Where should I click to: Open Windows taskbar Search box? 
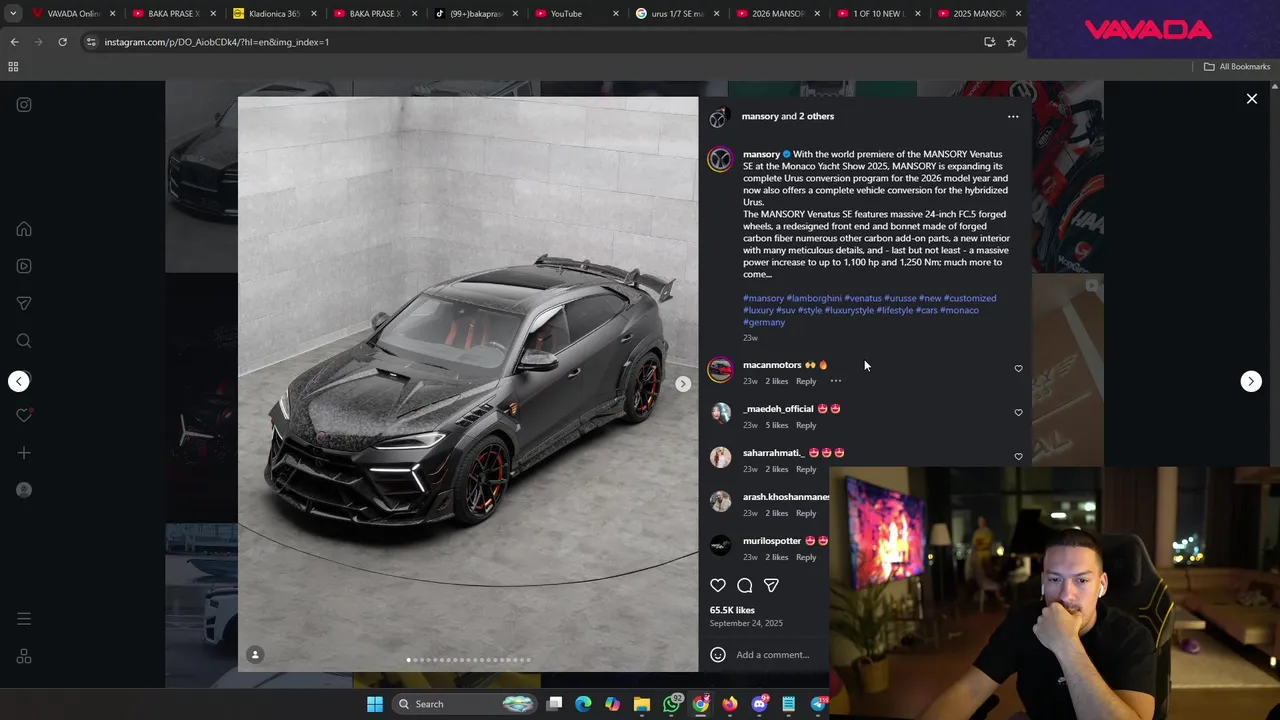pos(464,704)
